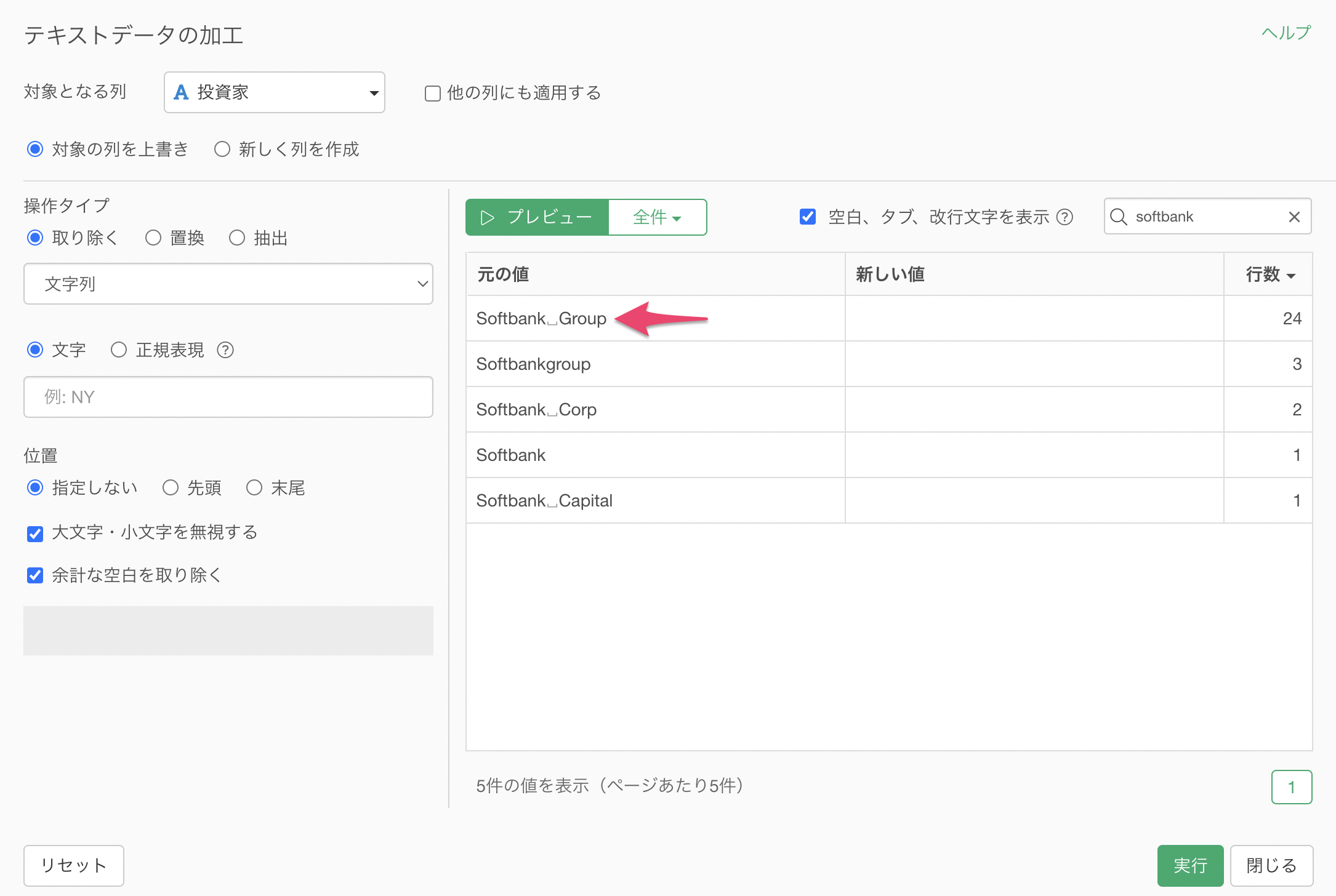Screen dimensions: 1336x896
Task: Select the Softbank␣Group row
Action: (x=889, y=319)
